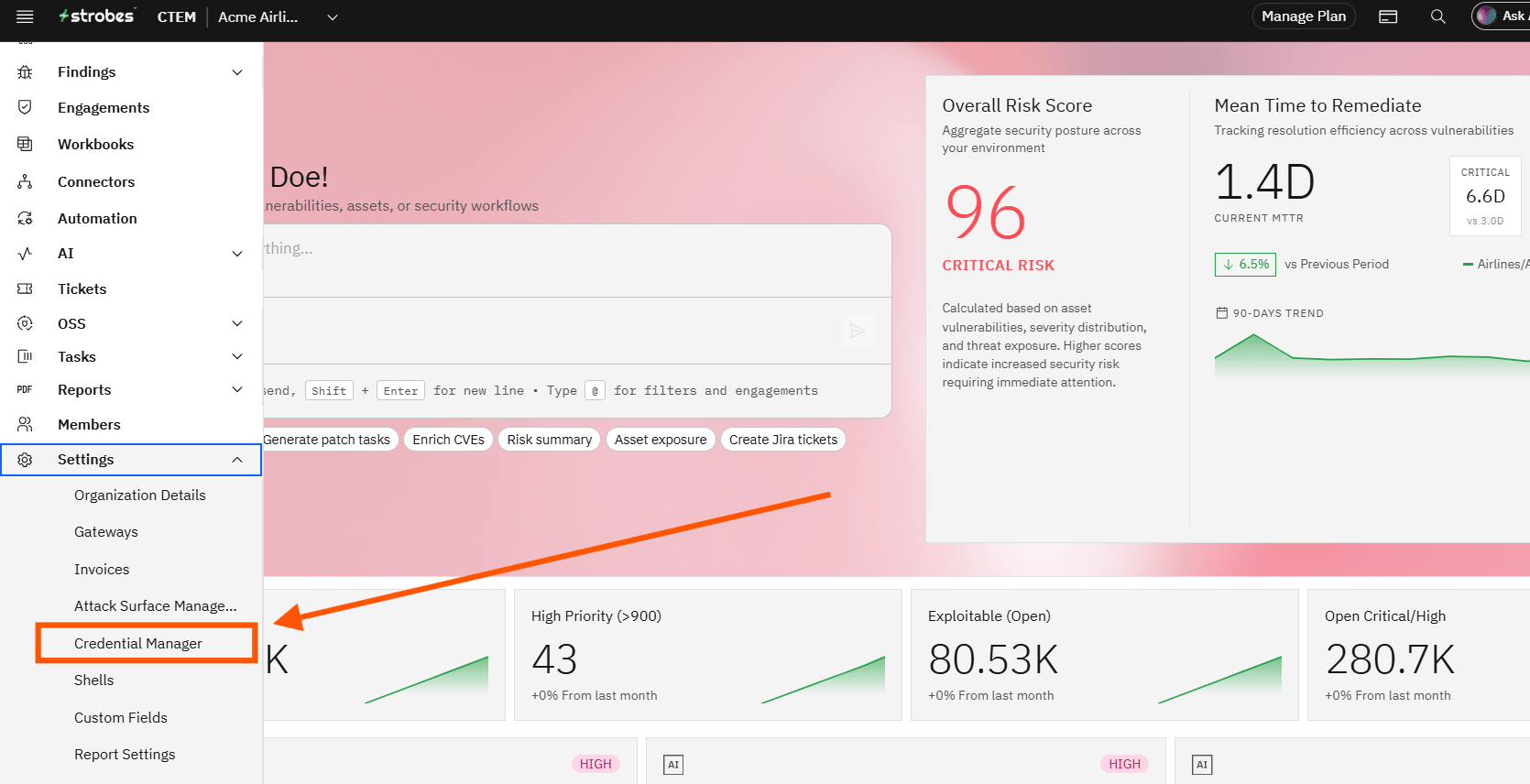The image size is (1530, 784).
Task: Open Custom Fields under Settings
Action: point(121,717)
